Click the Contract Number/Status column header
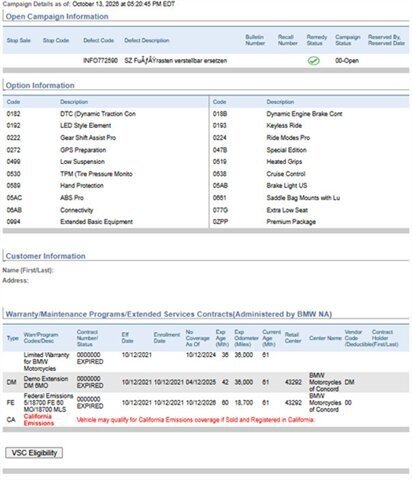 point(87,338)
